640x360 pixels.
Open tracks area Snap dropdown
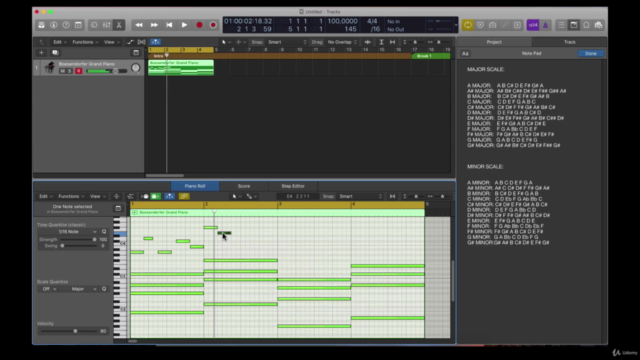[x=287, y=42]
